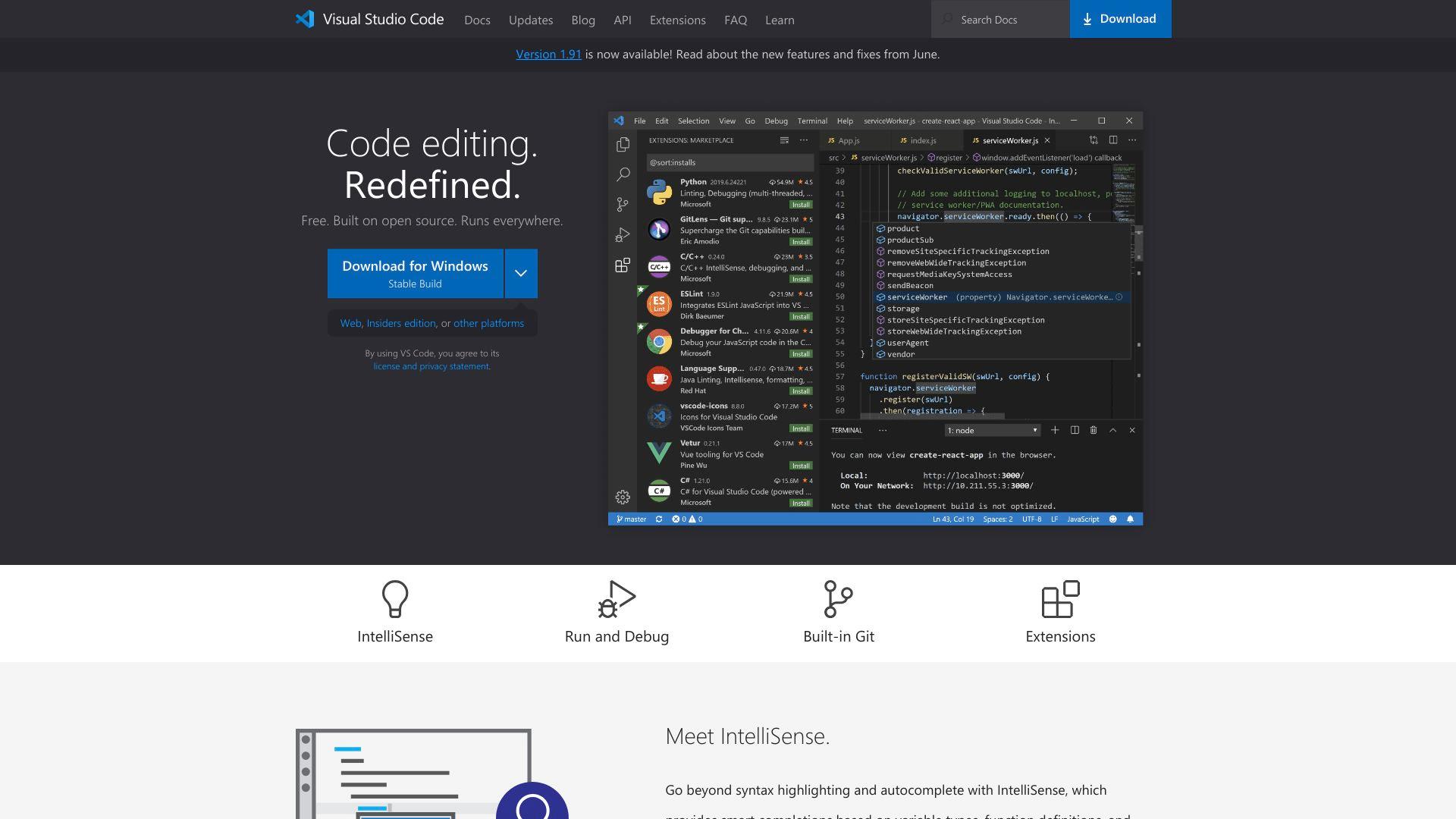Open the FAQ navigation item
Viewport: 1456px width, 819px height.
click(736, 20)
